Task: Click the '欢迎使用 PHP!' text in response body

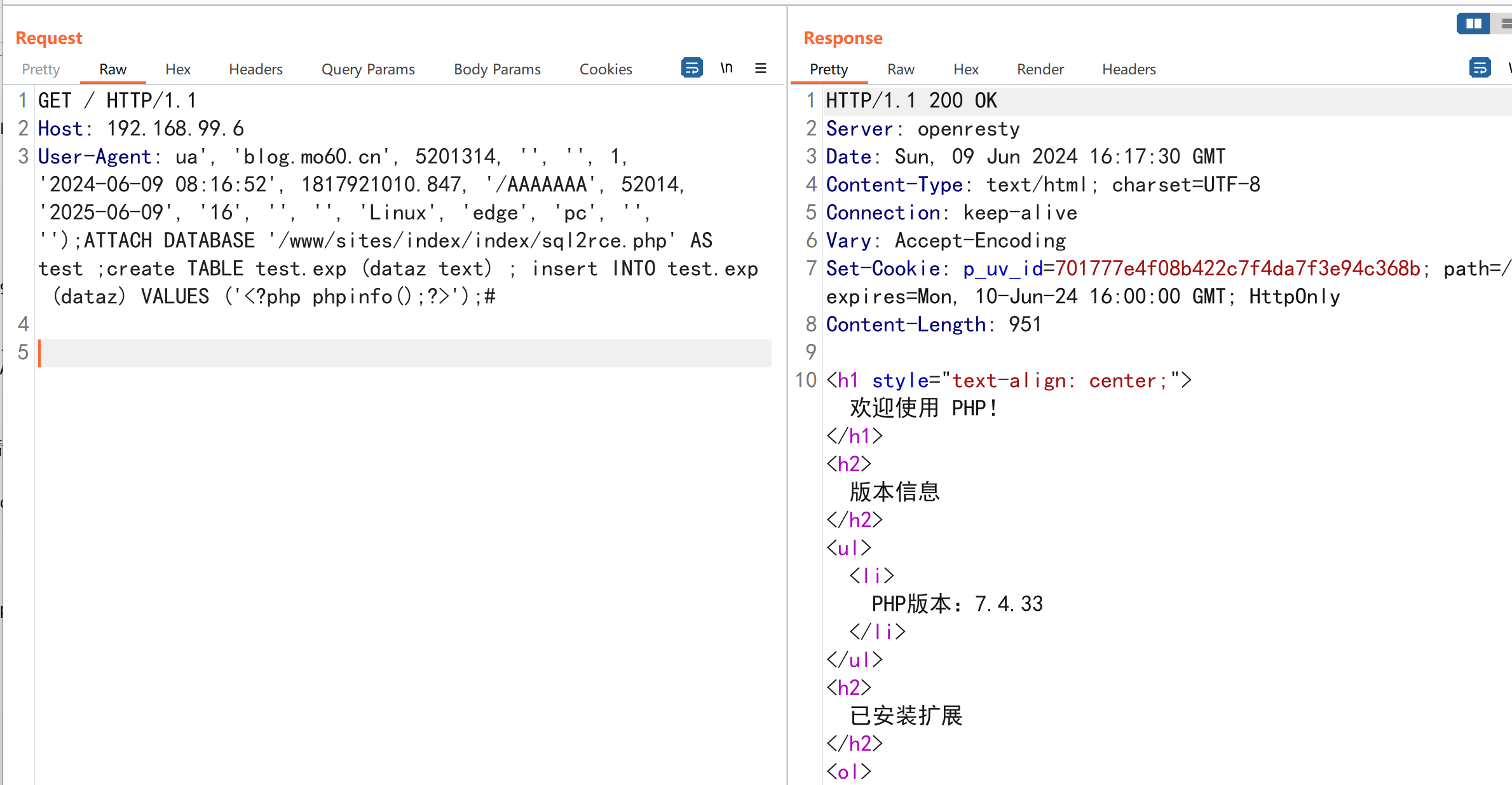Action: 923,408
